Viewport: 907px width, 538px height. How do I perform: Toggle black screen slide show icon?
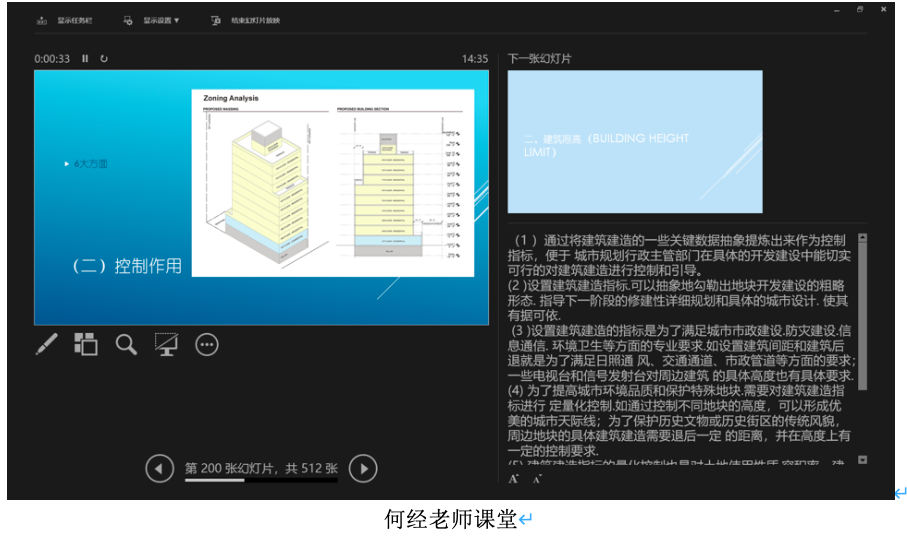point(166,344)
